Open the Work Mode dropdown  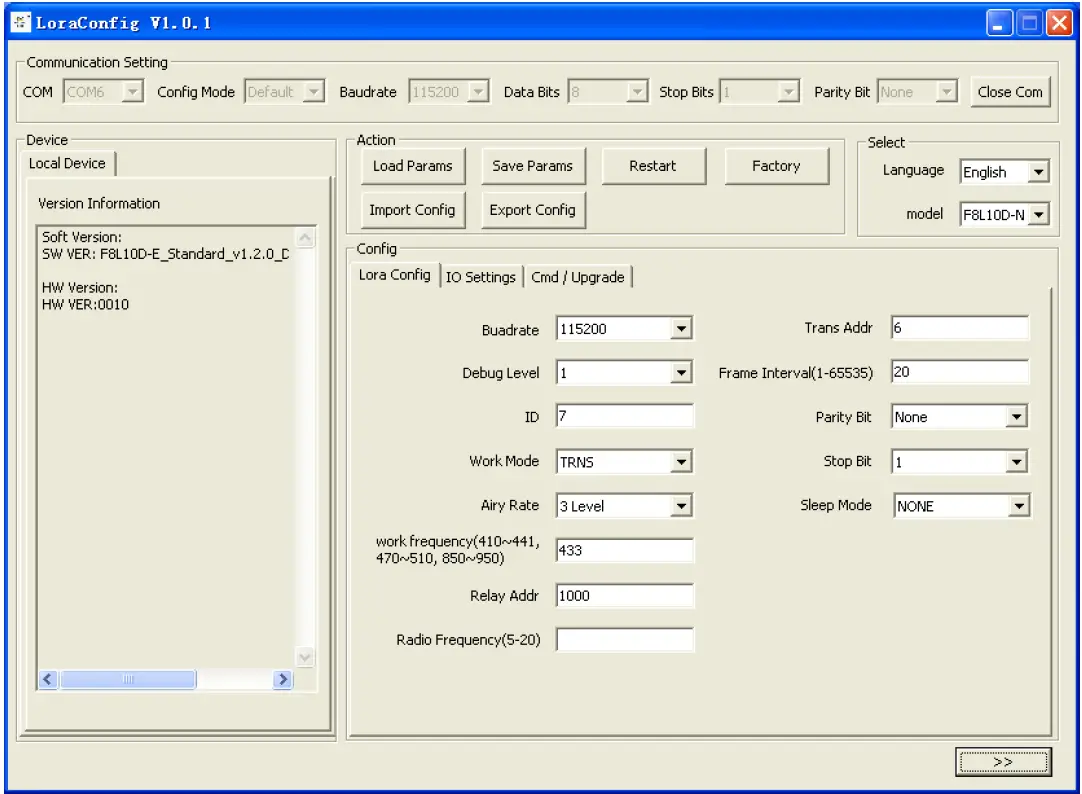pos(681,462)
